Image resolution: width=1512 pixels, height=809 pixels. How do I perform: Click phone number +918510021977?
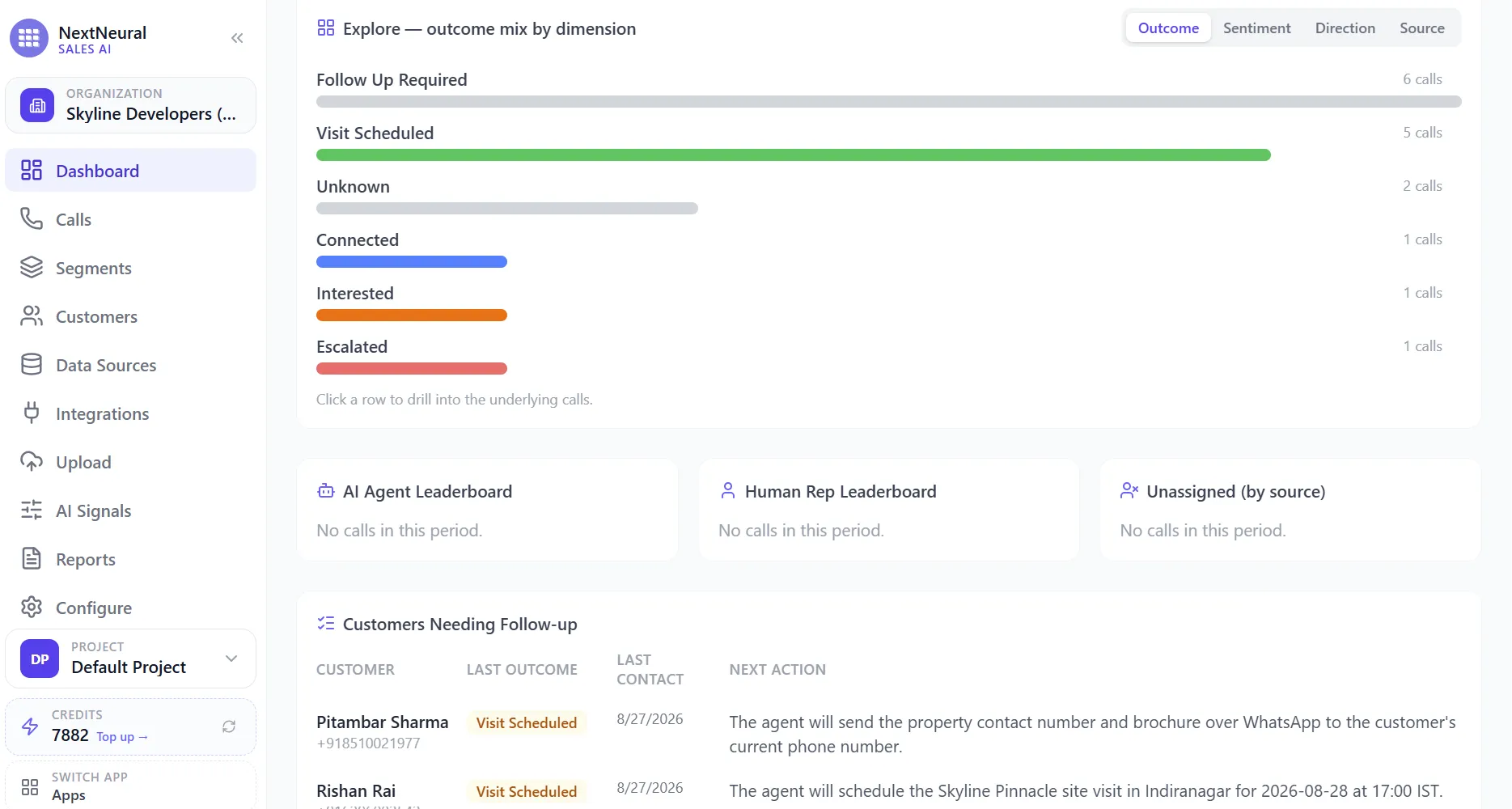[368, 743]
